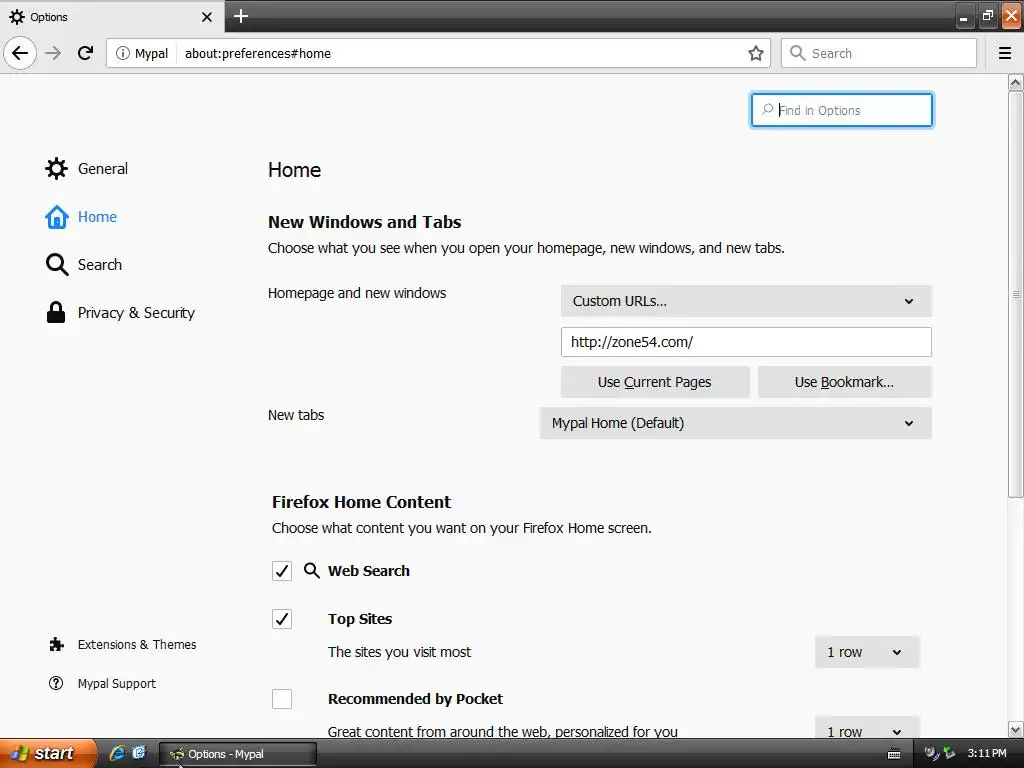Click the New Windows and Tabs heading
Image resolution: width=1024 pixels, height=768 pixels.
pyautogui.click(x=364, y=222)
